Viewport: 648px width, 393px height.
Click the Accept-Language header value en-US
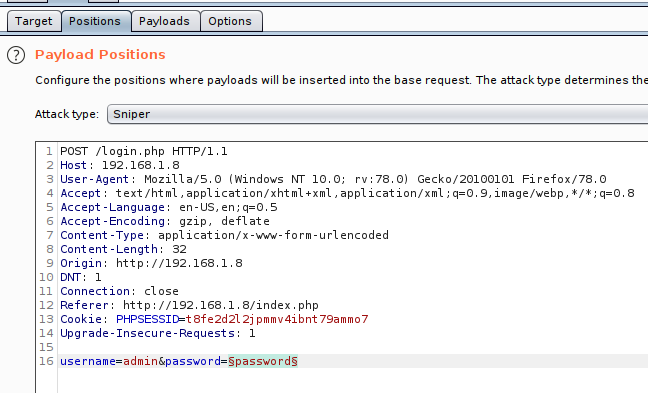[228, 207]
